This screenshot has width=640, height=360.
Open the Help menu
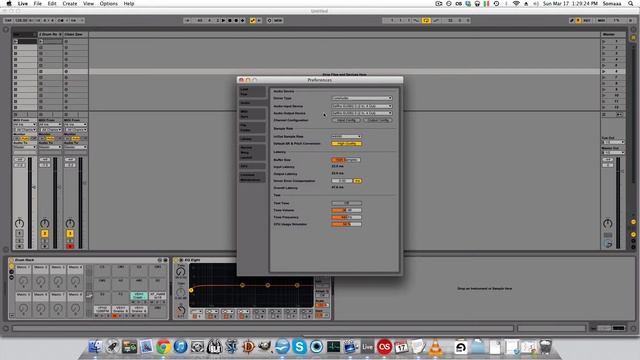[x=129, y=4]
